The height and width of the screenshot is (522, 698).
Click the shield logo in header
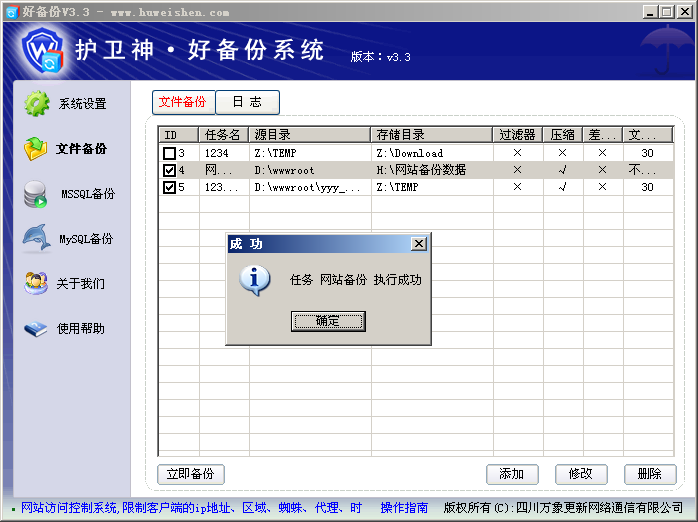(43, 50)
